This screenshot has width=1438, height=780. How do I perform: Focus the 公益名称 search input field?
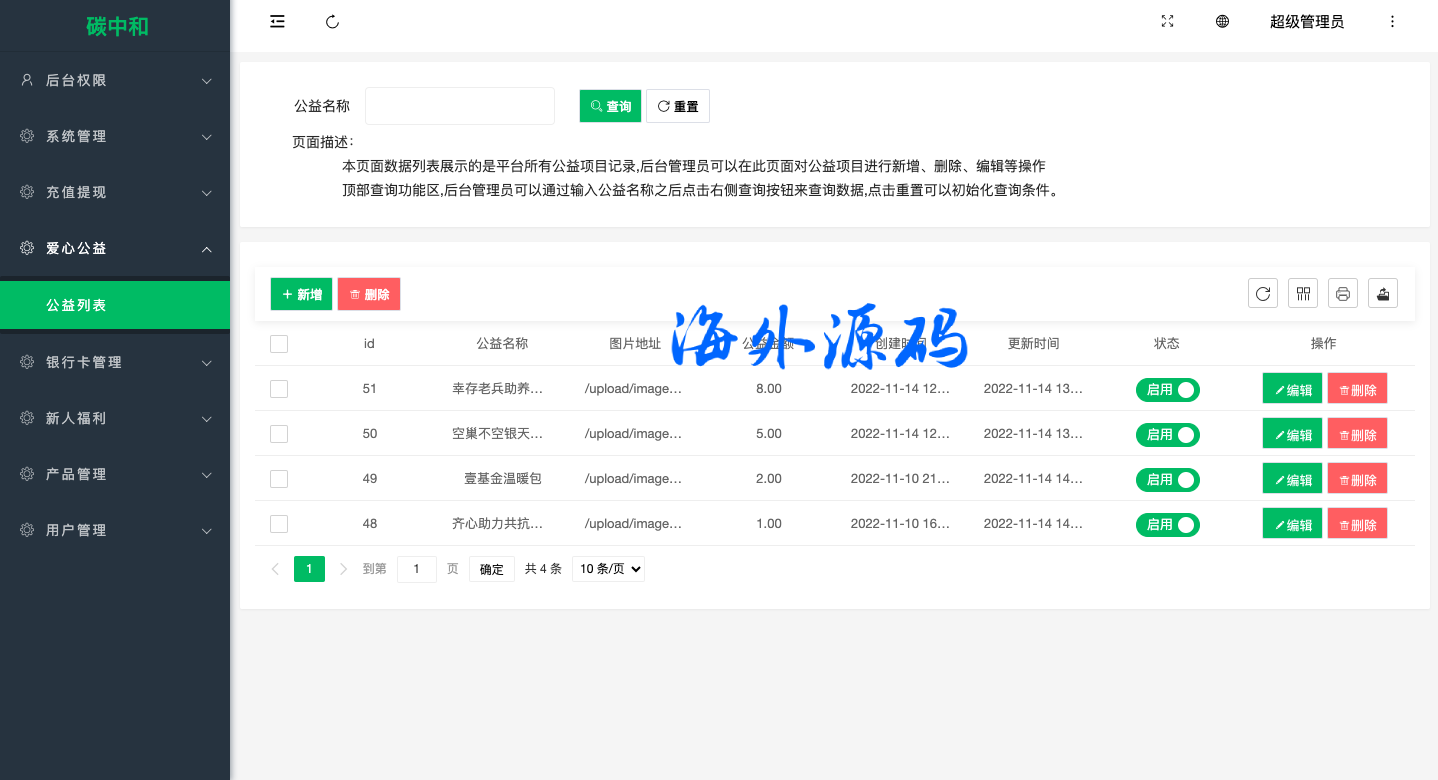(x=460, y=106)
